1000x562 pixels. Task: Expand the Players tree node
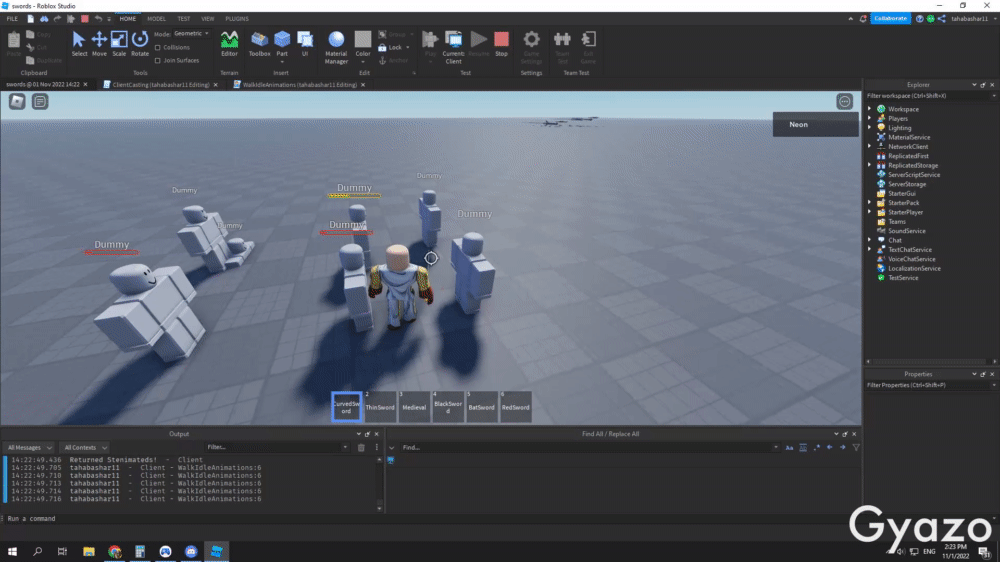pos(870,119)
